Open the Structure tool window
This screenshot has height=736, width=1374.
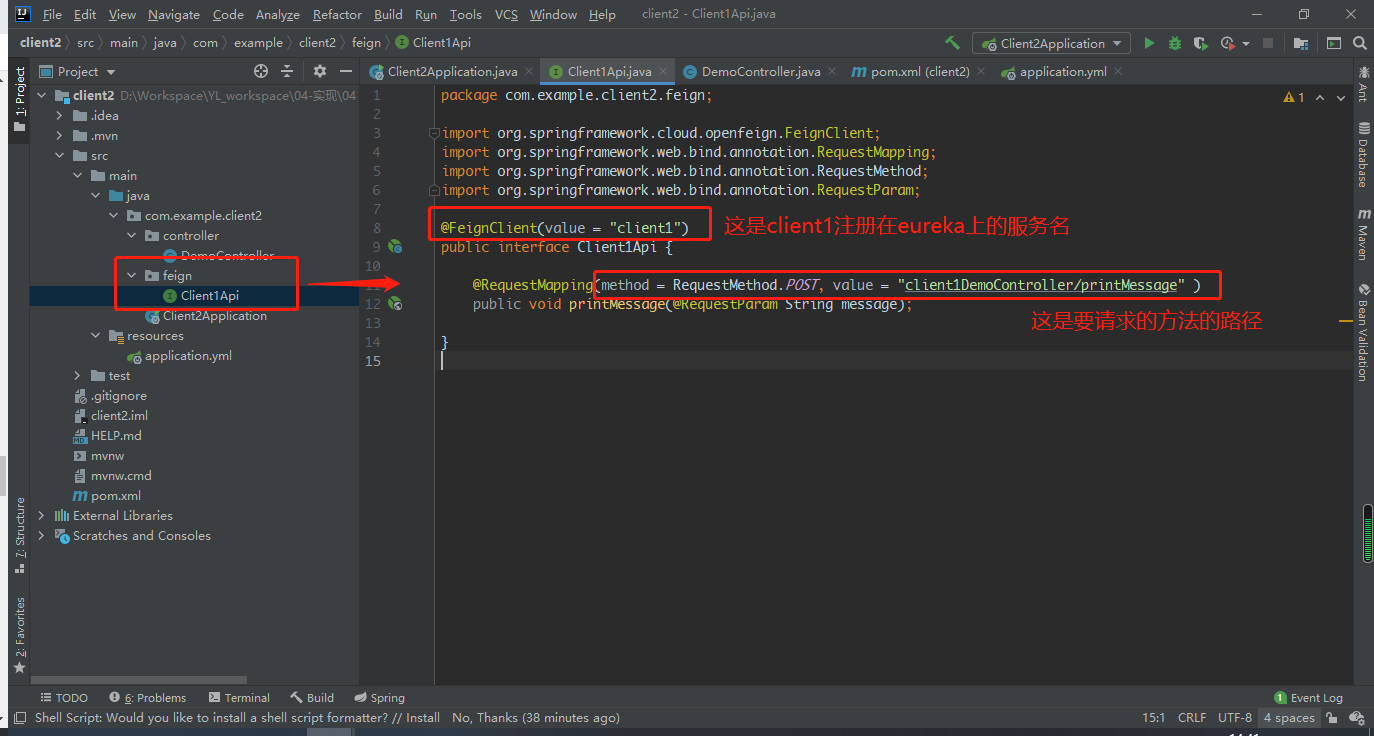pyautogui.click(x=19, y=535)
